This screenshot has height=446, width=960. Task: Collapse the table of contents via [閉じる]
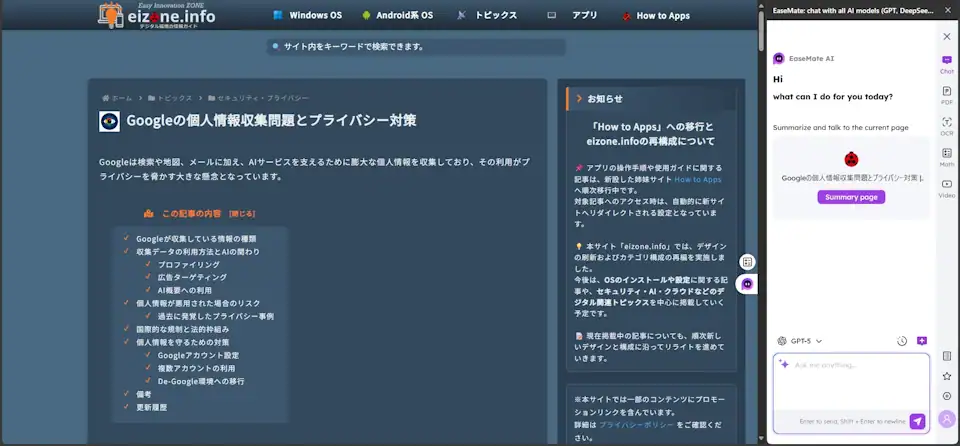[242, 214]
